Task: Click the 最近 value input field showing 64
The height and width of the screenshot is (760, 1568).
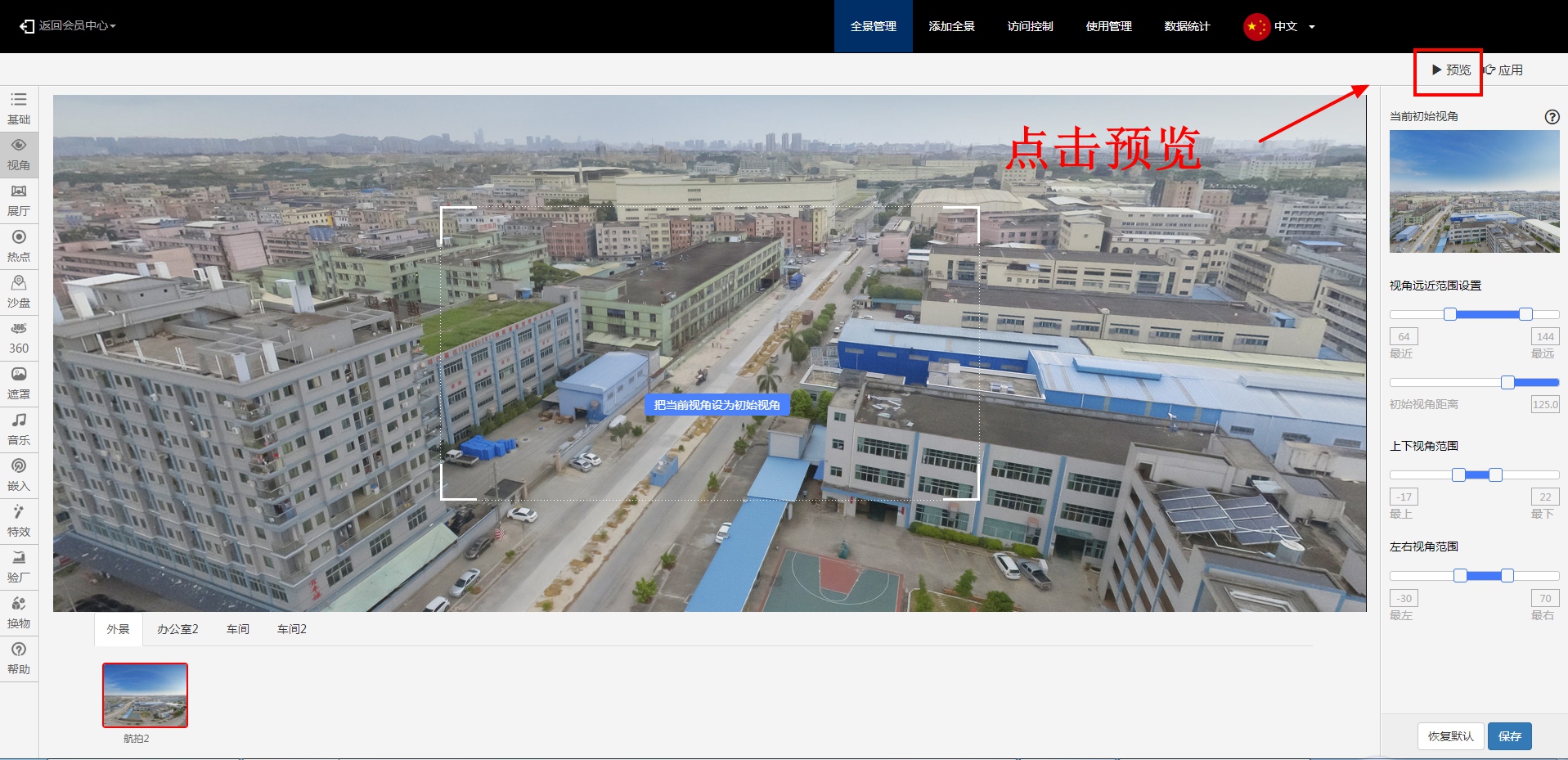Action: click(x=1404, y=336)
